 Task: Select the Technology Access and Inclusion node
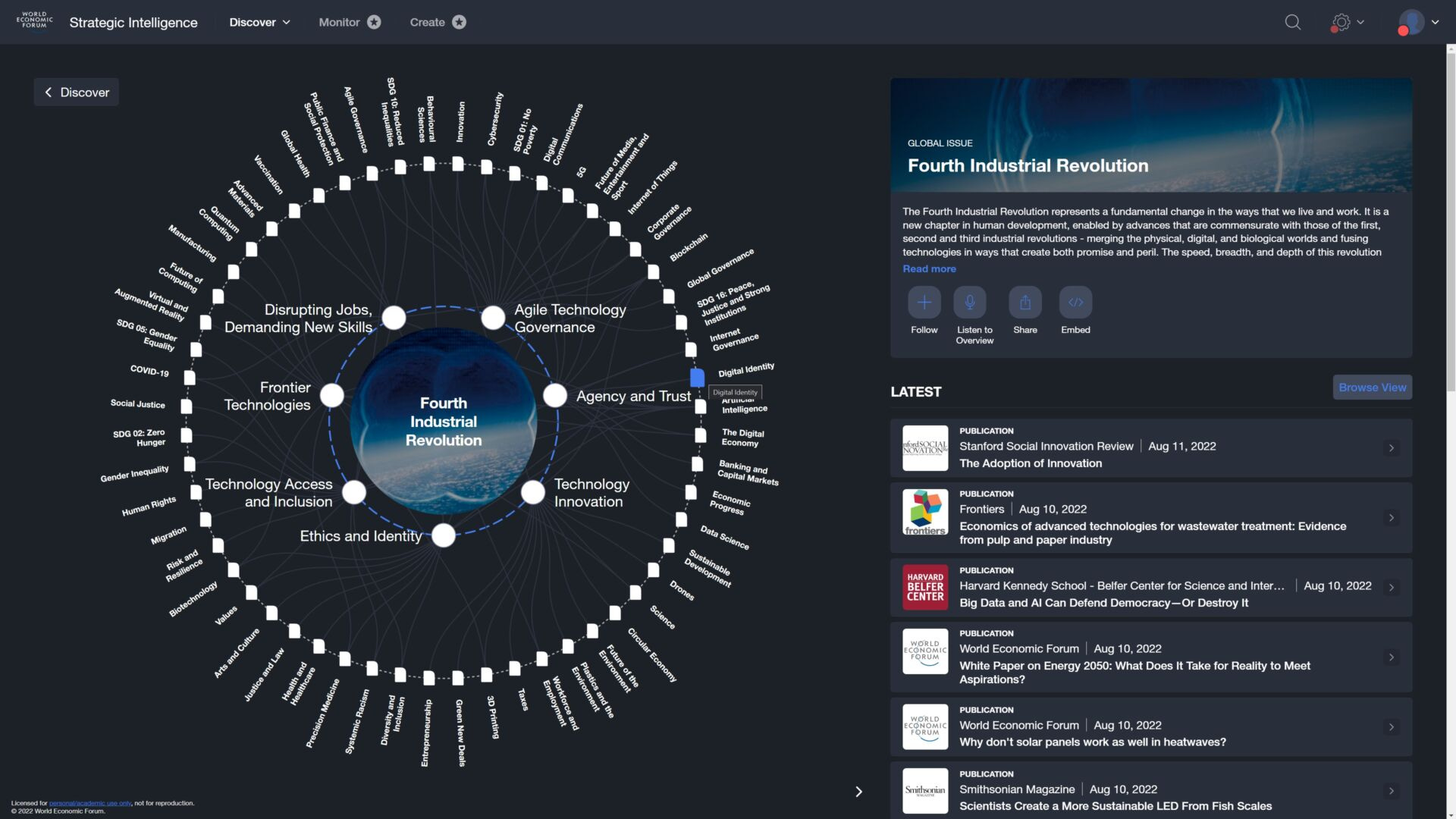[354, 492]
